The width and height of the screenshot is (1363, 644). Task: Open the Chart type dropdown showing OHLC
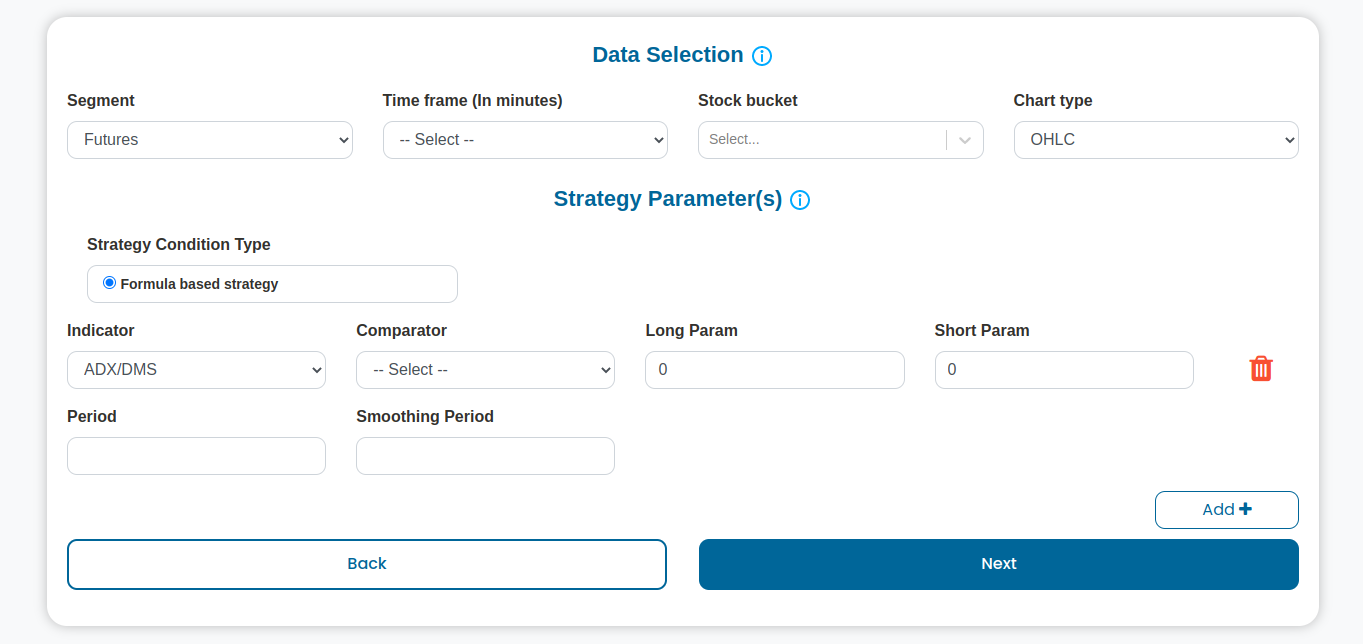(x=1156, y=140)
